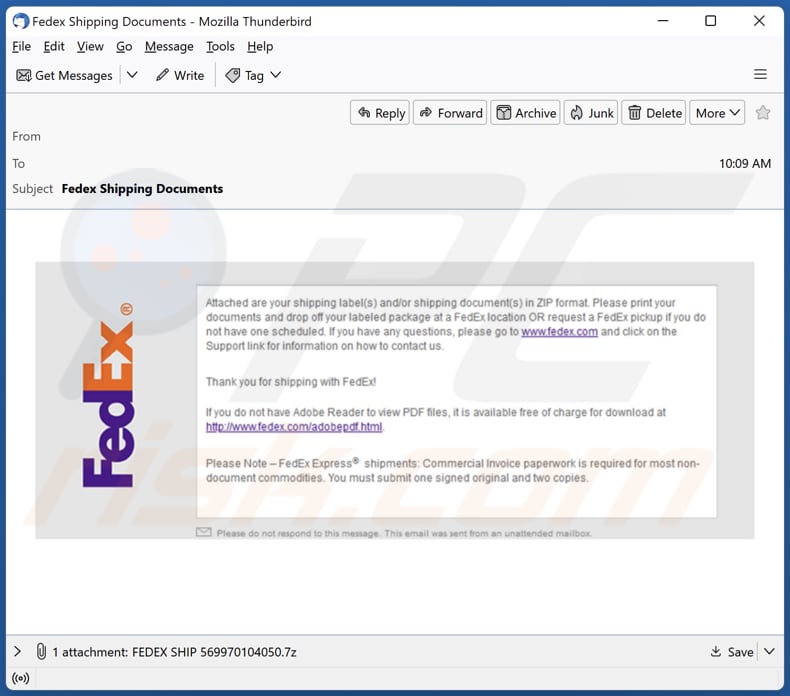The height and width of the screenshot is (696, 790).
Task: Click the Thunderbird app icon in title bar
Action: pyautogui.click(x=21, y=21)
